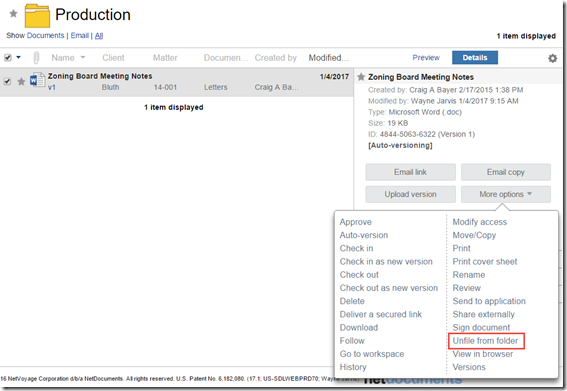This screenshot has width=567, height=391.
Task: Click the Document type column header
Action: [x=226, y=58]
